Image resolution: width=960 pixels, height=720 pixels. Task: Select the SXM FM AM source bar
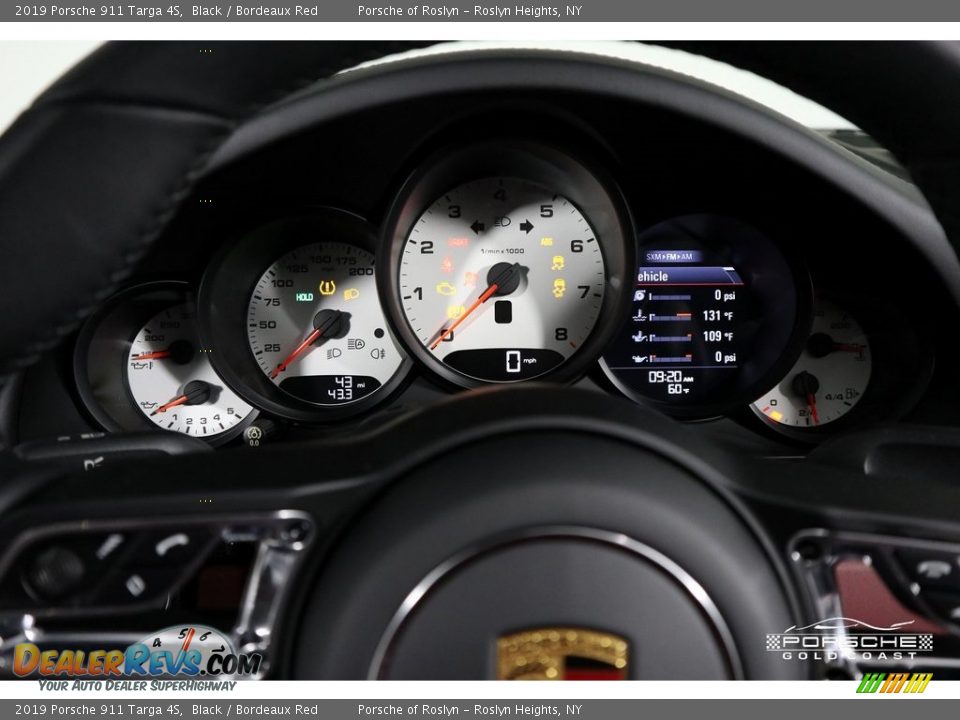(x=673, y=256)
